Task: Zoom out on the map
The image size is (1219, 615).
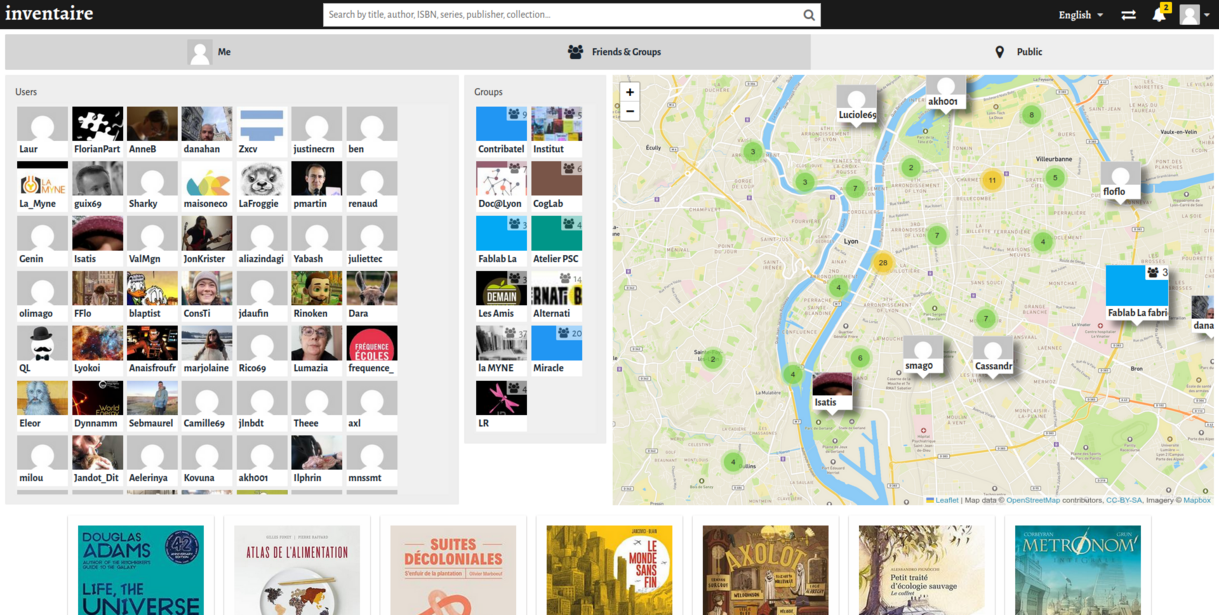Action: point(630,111)
